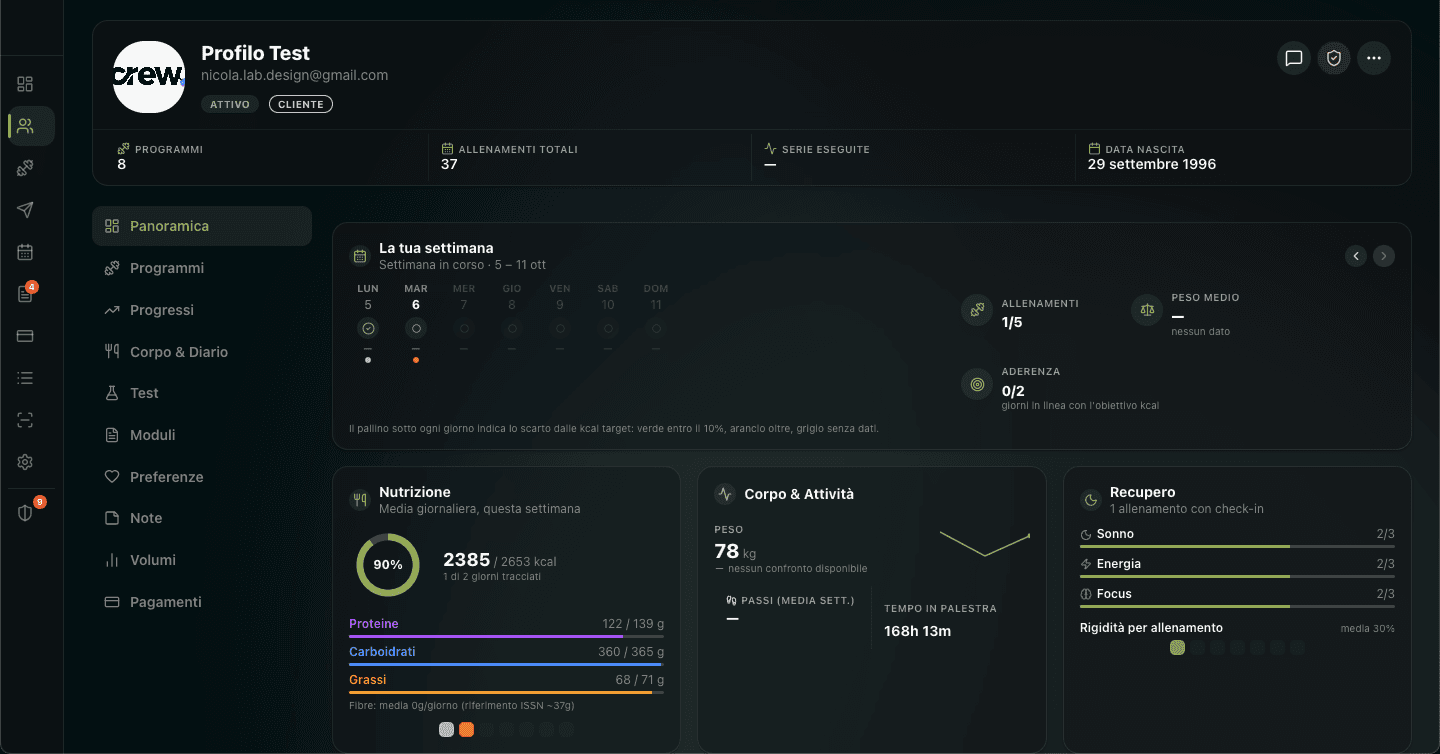Click the shield check icon in profile header
Image resolution: width=1440 pixels, height=754 pixels.
(1334, 58)
